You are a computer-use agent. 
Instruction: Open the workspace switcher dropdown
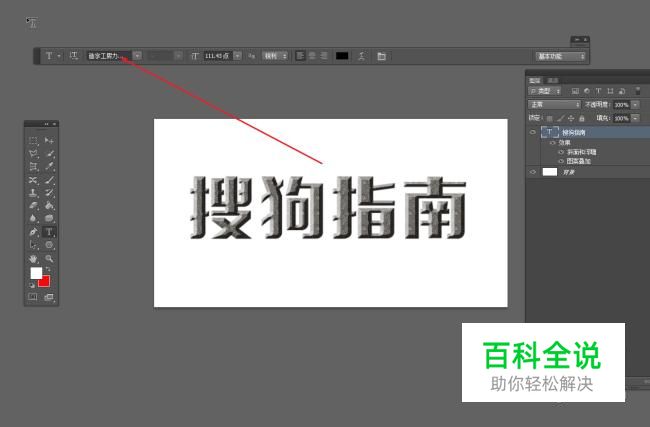pyautogui.click(x=560, y=56)
